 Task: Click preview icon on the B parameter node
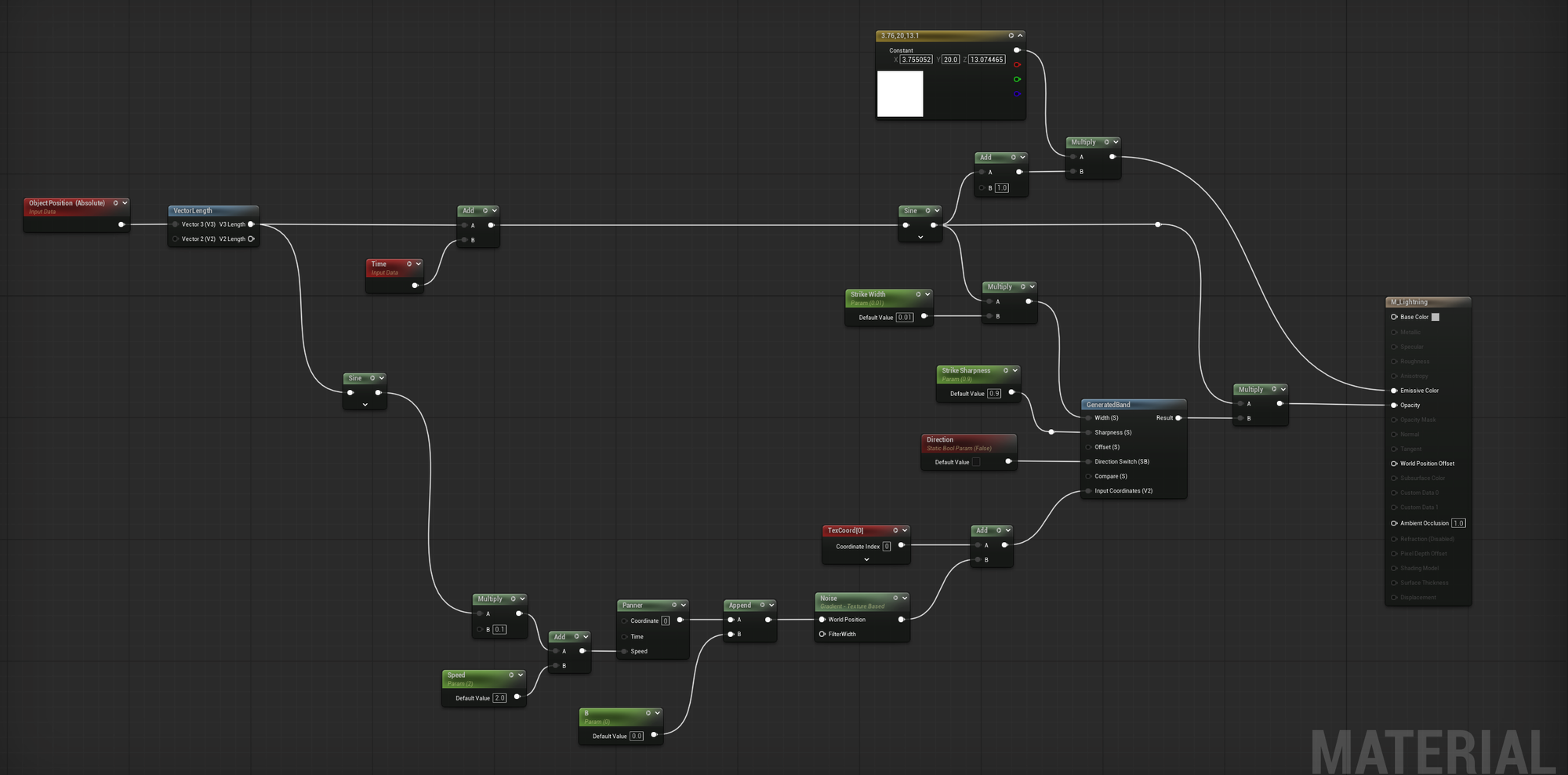[648, 713]
